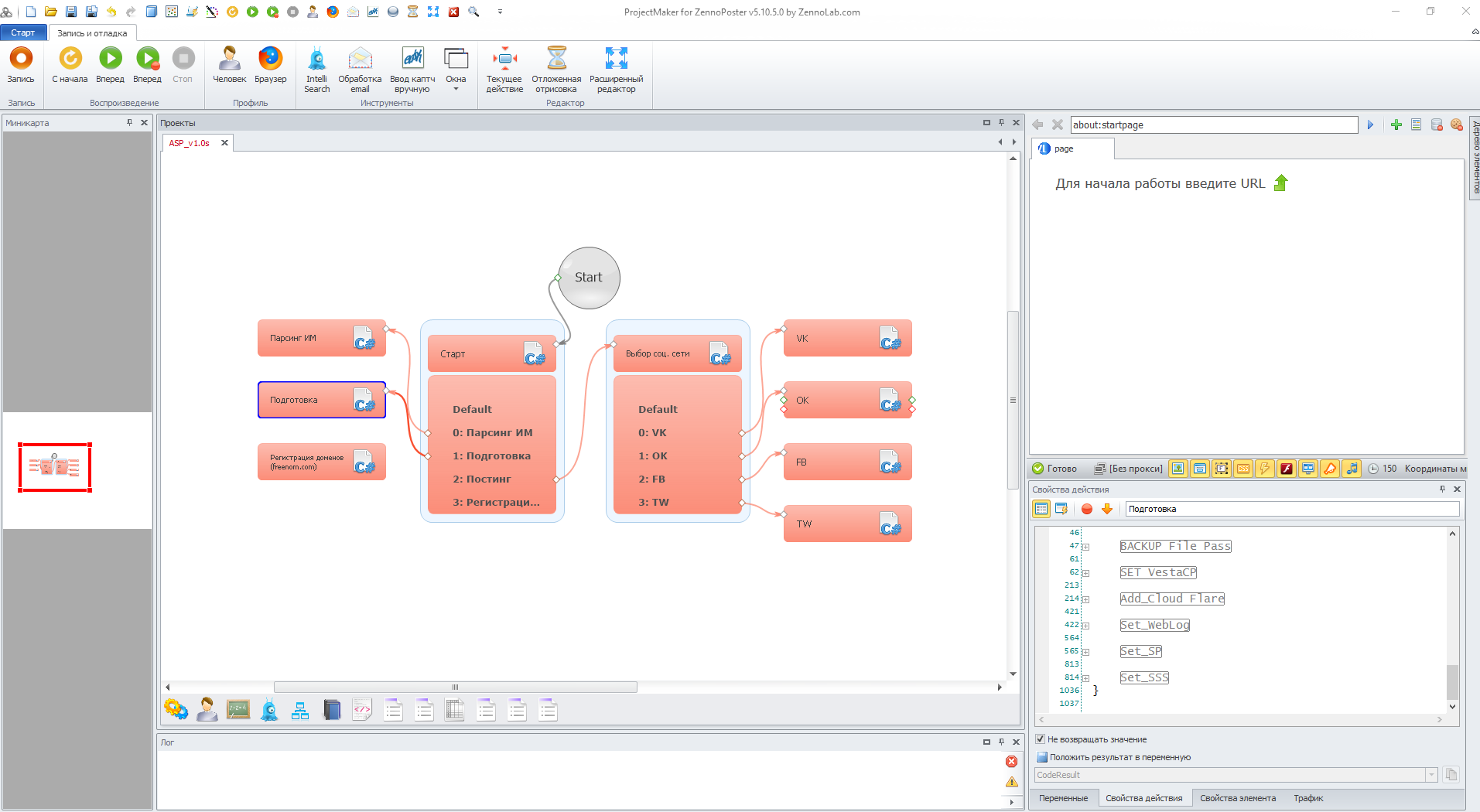Screen dimensions: 1480x812
Task: Switch to the Переменные tab
Action: click(1063, 798)
